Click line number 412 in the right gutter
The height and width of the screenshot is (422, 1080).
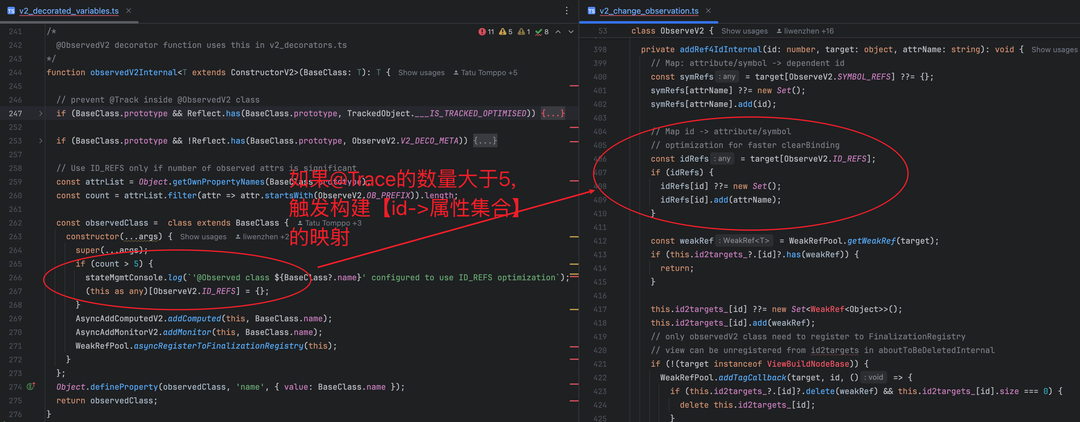[599, 241]
